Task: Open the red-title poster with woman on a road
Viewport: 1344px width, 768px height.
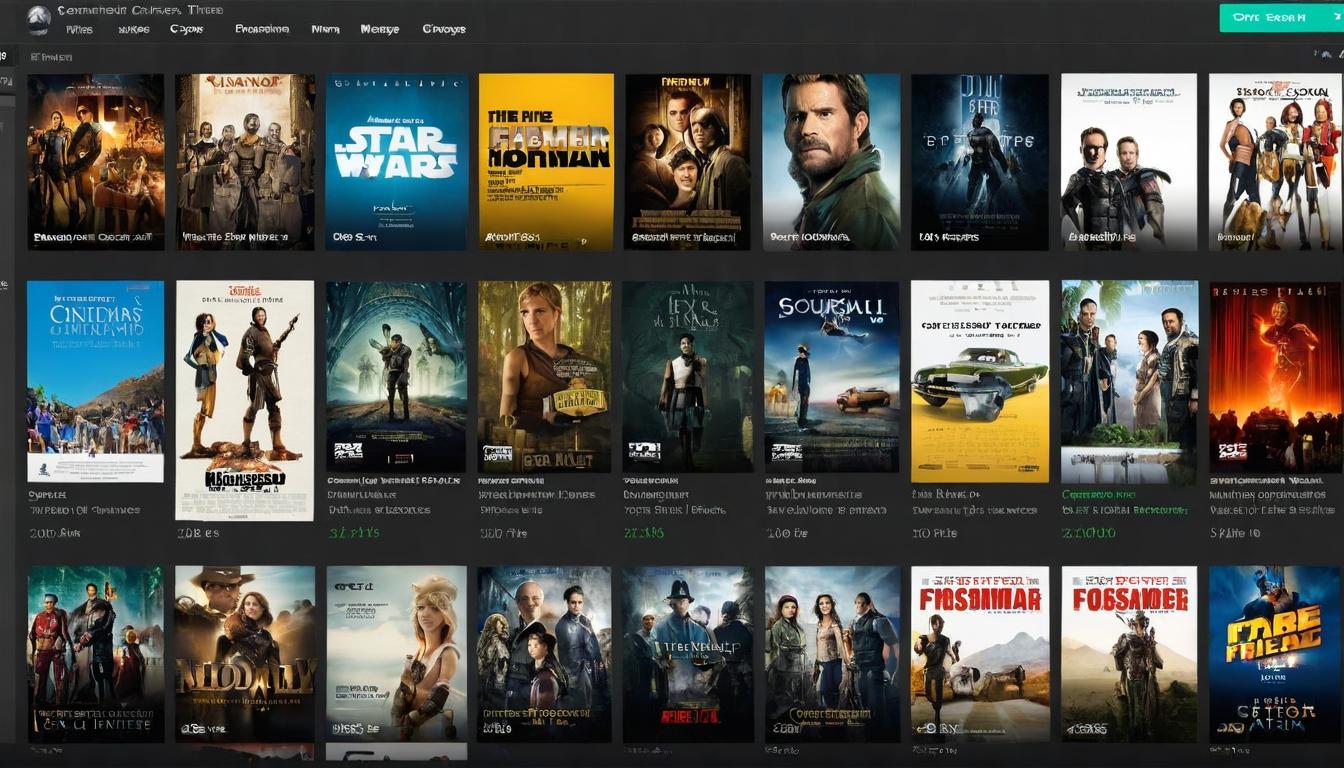Action: pos(980,654)
